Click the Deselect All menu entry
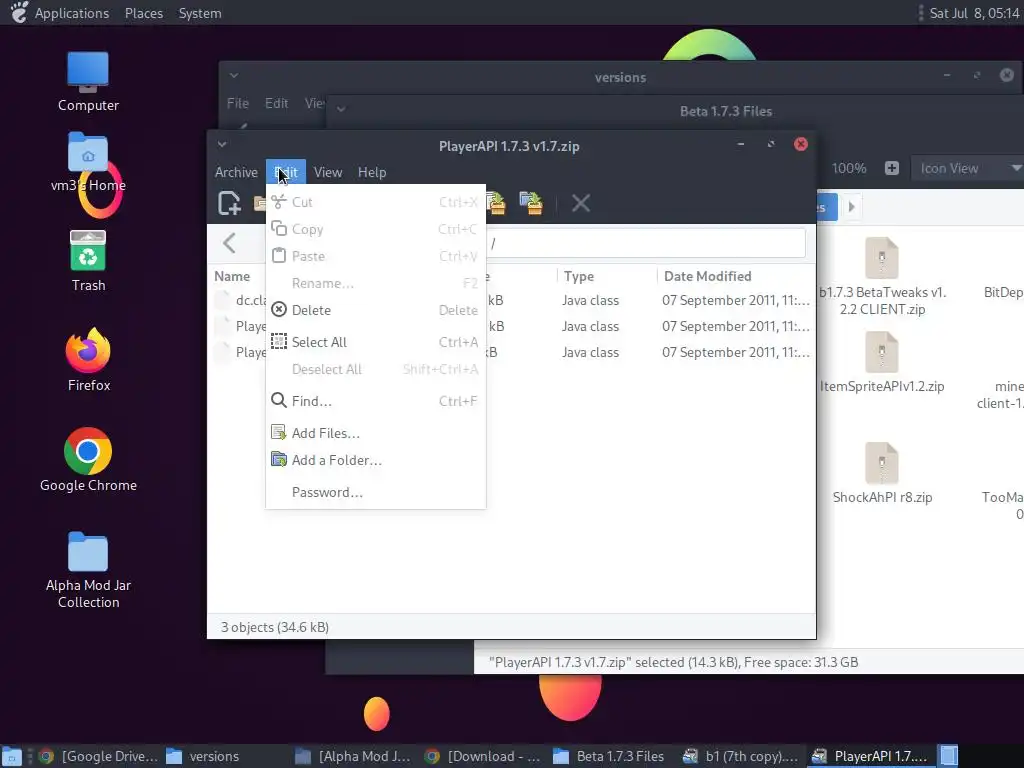The height and width of the screenshot is (768, 1024). 376,370
